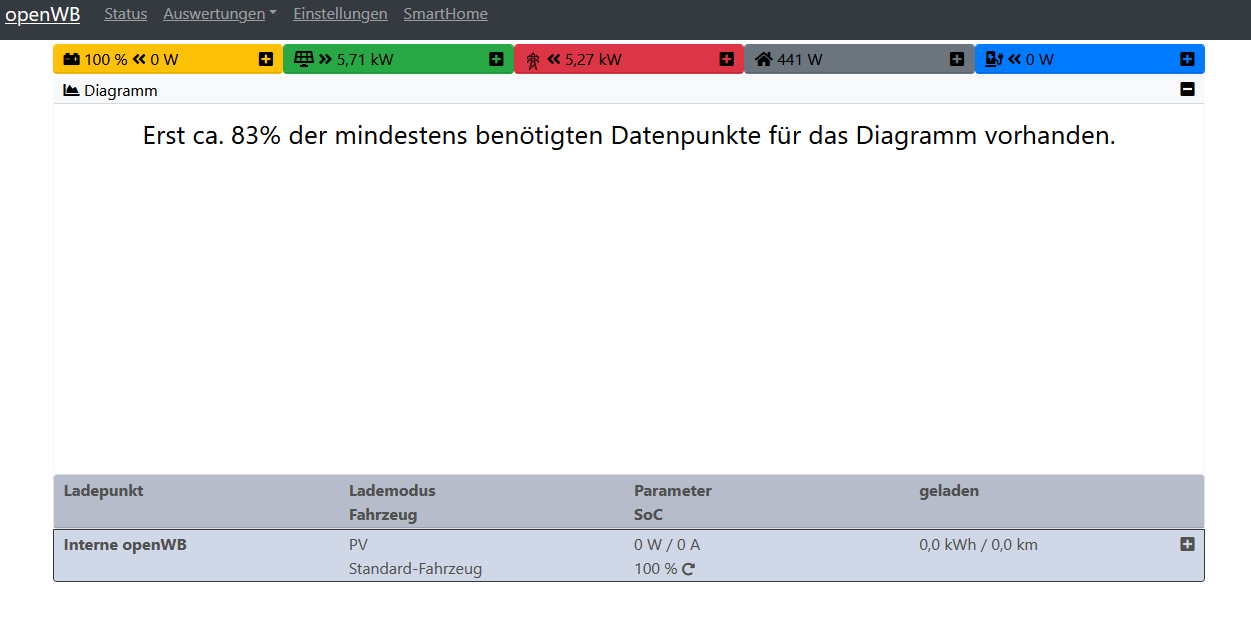Click the charging station icon in blue card
The image size is (1251, 639).
tap(994, 59)
